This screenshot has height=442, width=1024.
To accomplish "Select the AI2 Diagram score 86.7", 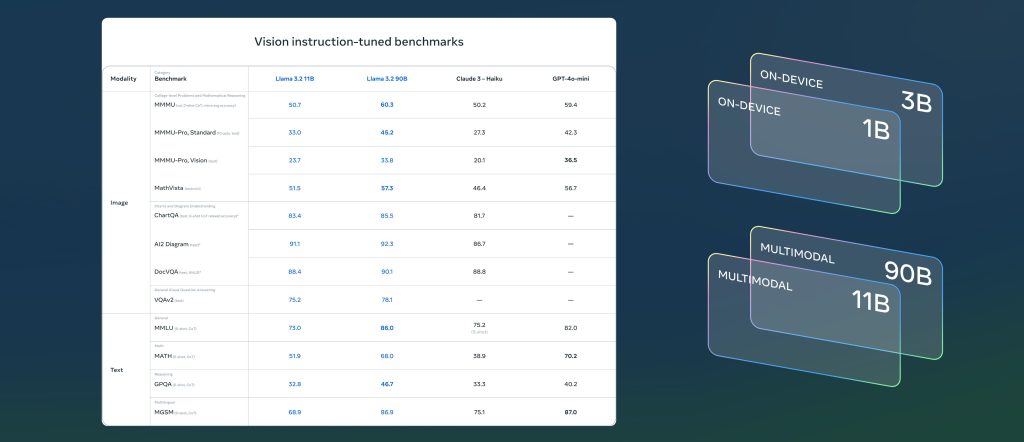I will tap(479, 244).
